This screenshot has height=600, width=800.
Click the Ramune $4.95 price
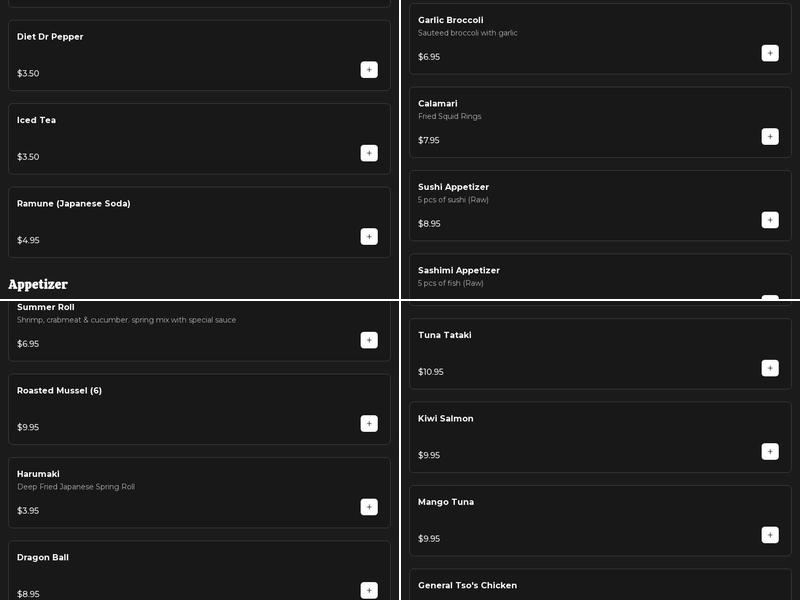[x=28, y=240]
